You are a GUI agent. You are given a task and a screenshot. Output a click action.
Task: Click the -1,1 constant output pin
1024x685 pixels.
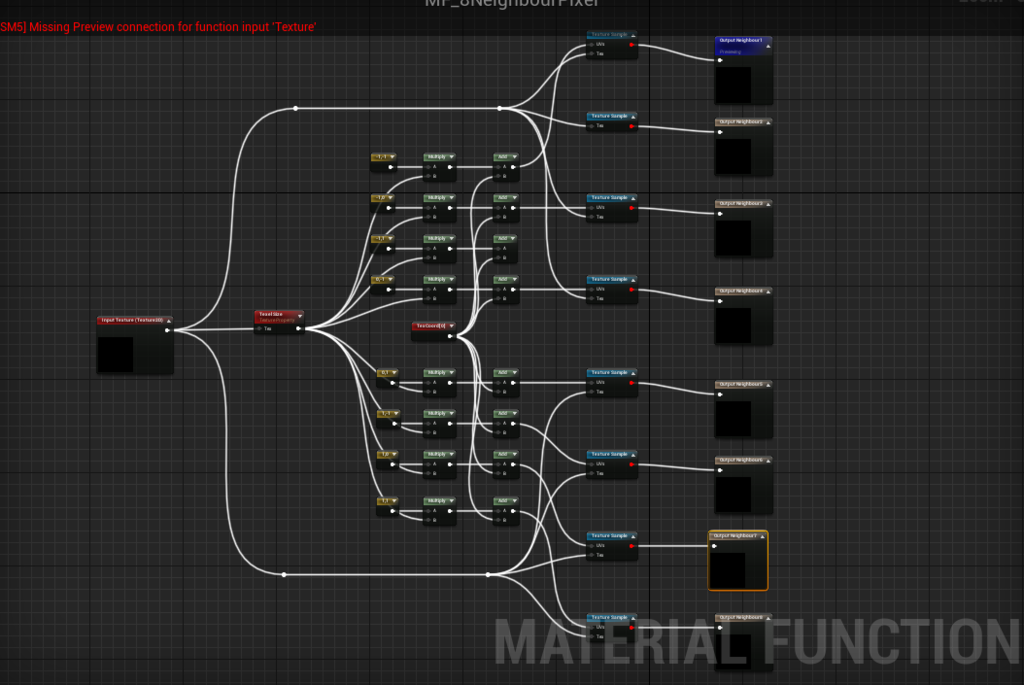click(x=389, y=249)
